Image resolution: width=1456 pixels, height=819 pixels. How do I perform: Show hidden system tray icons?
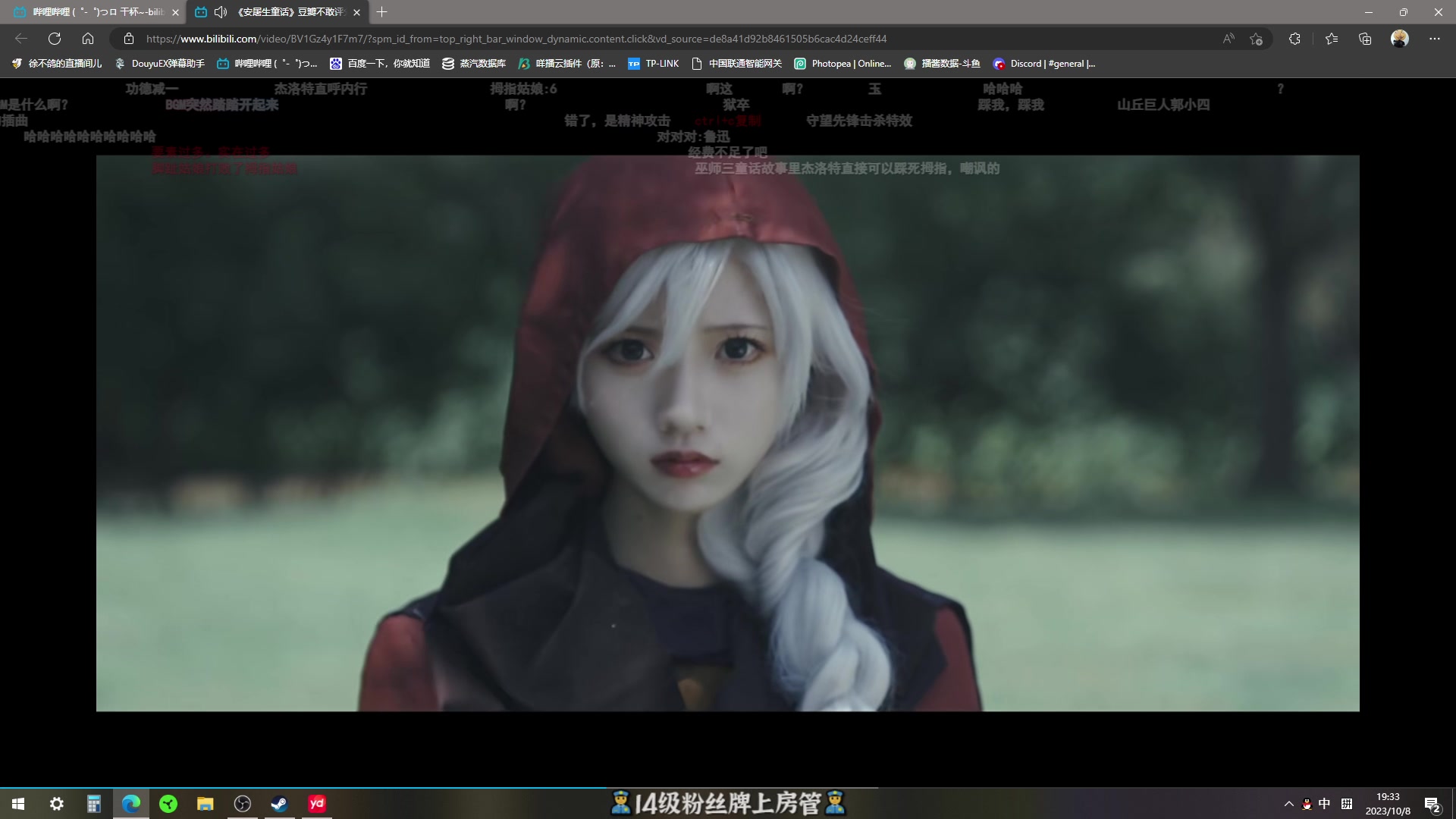coord(1288,804)
